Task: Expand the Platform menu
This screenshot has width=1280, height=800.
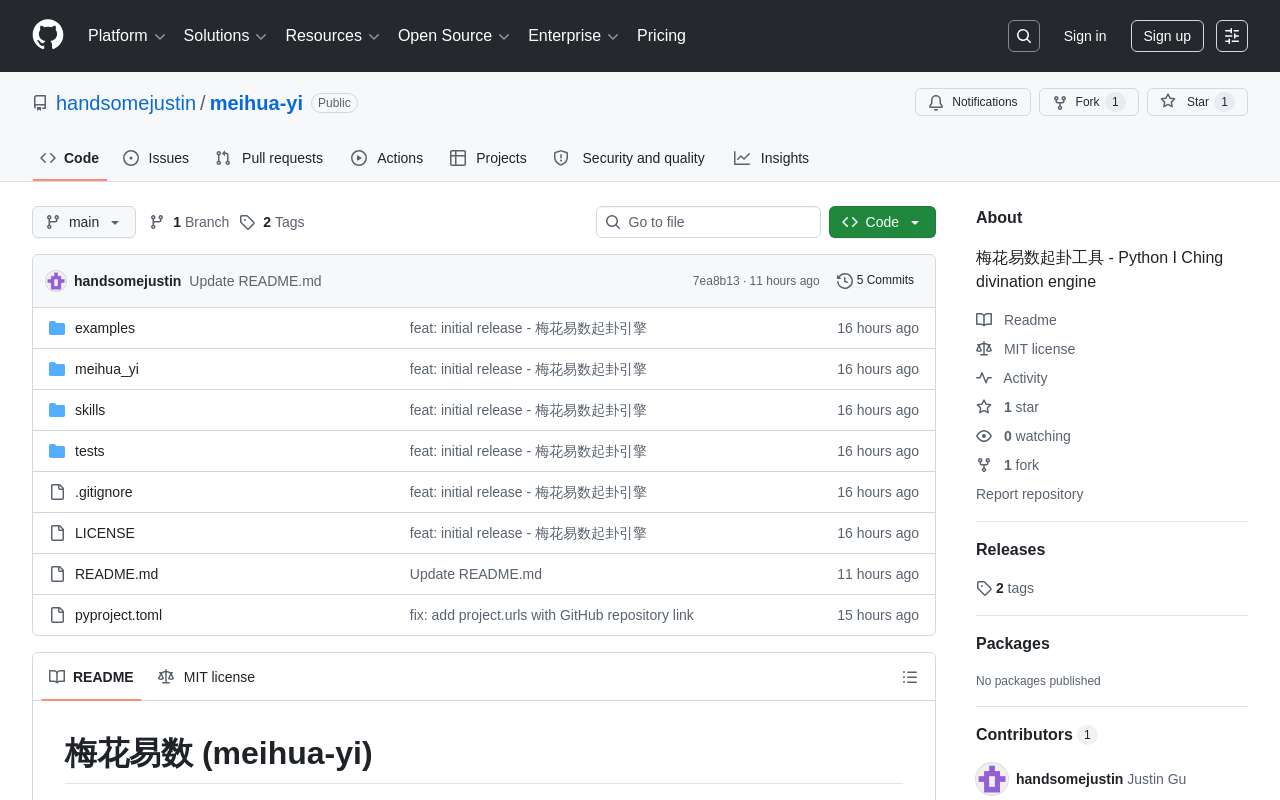Action: pyautogui.click(x=126, y=36)
